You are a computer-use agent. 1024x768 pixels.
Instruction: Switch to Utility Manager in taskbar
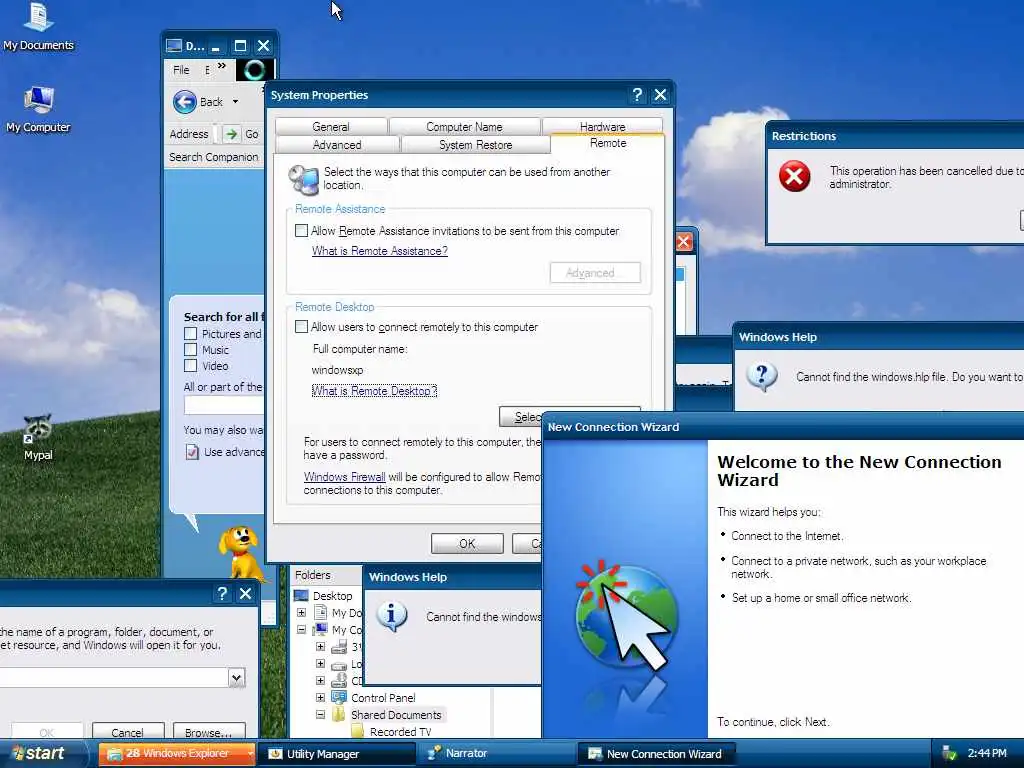336,754
